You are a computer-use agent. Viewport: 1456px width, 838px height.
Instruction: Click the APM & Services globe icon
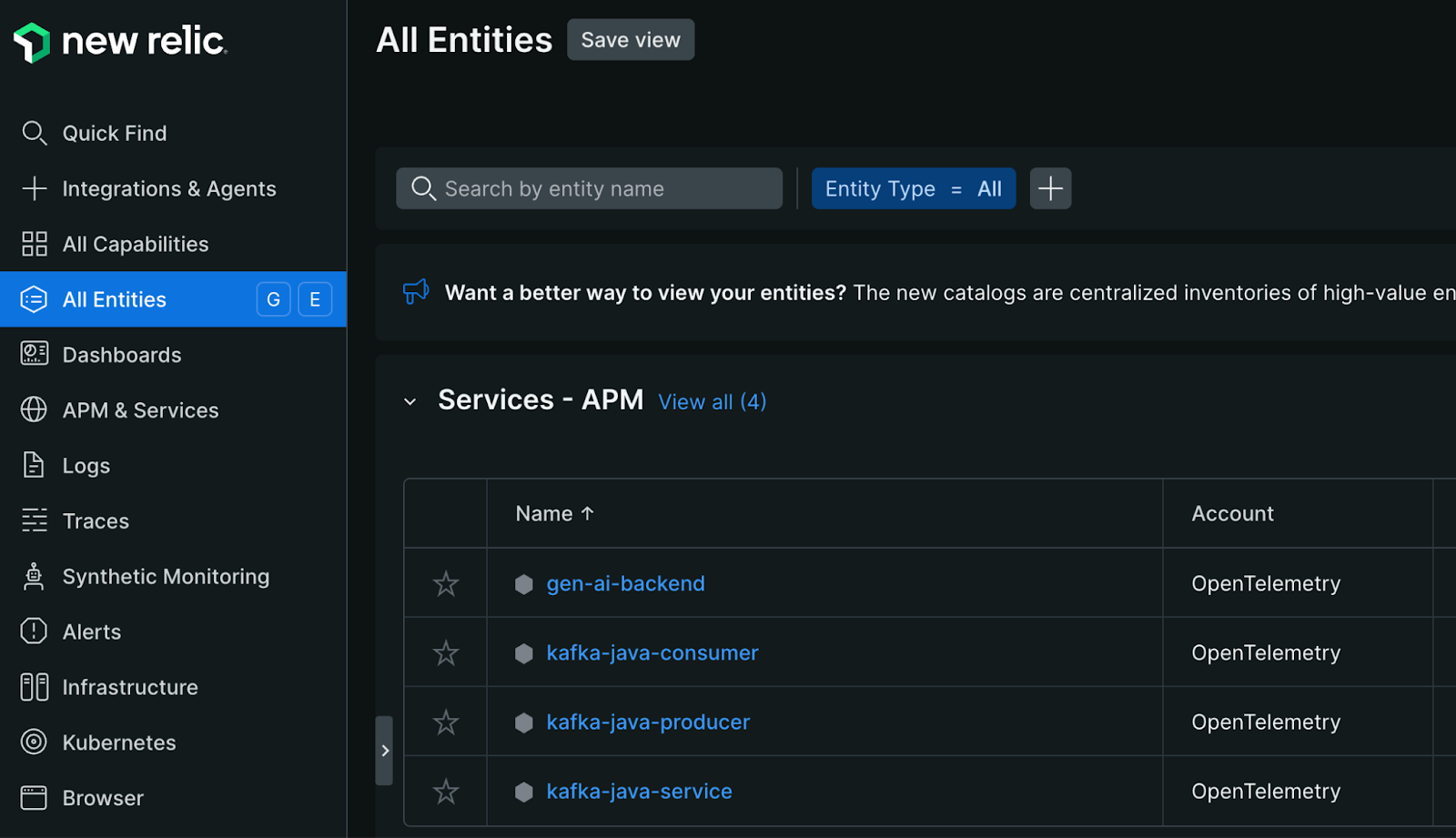tap(34, 409)
